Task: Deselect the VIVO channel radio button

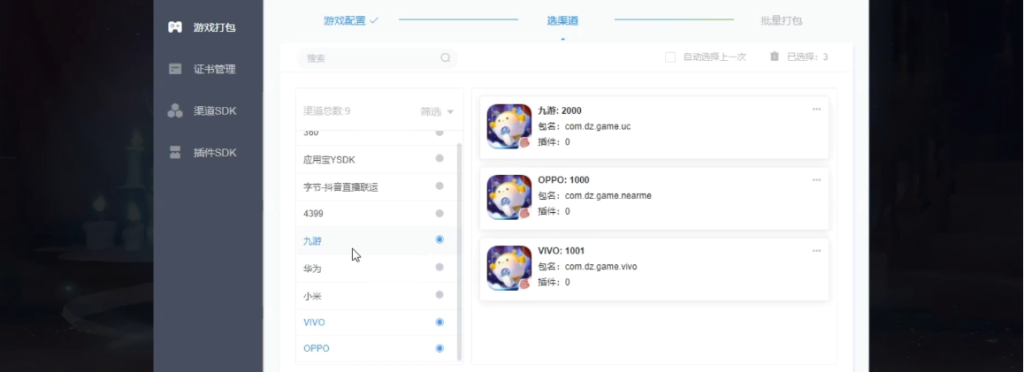Action: (440, 322)
